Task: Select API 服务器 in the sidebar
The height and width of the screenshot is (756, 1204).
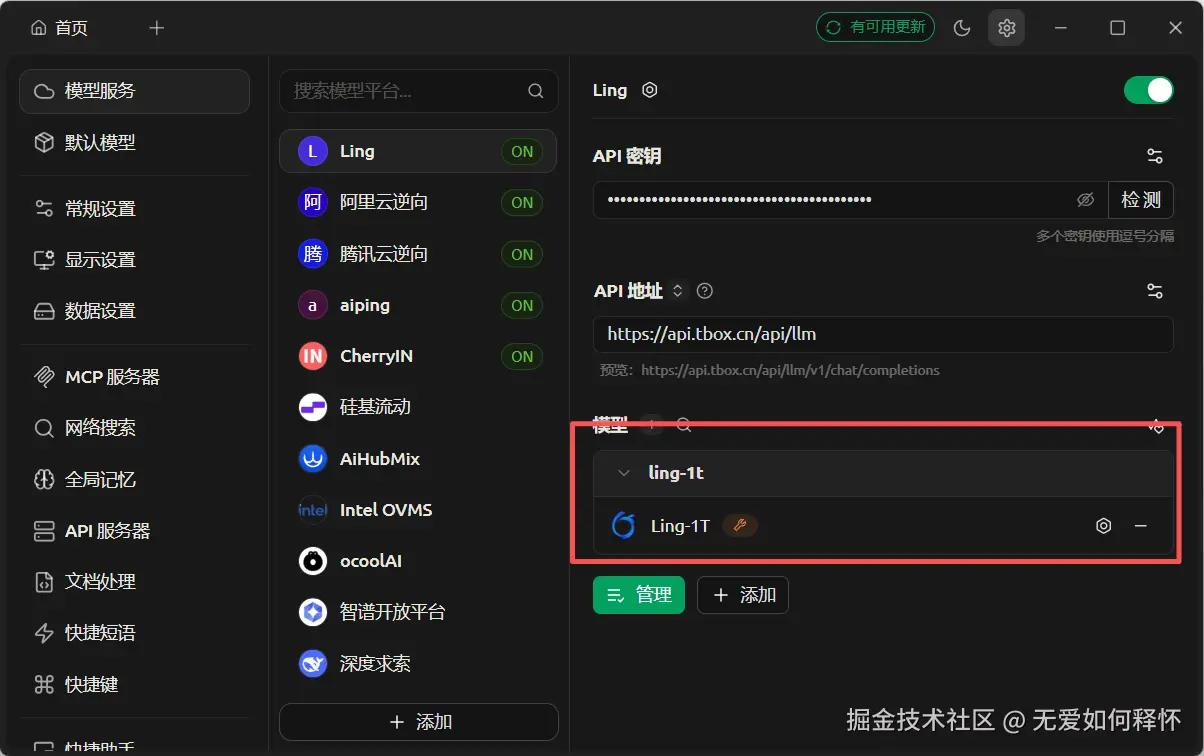Action: click(x=135, y=531)
